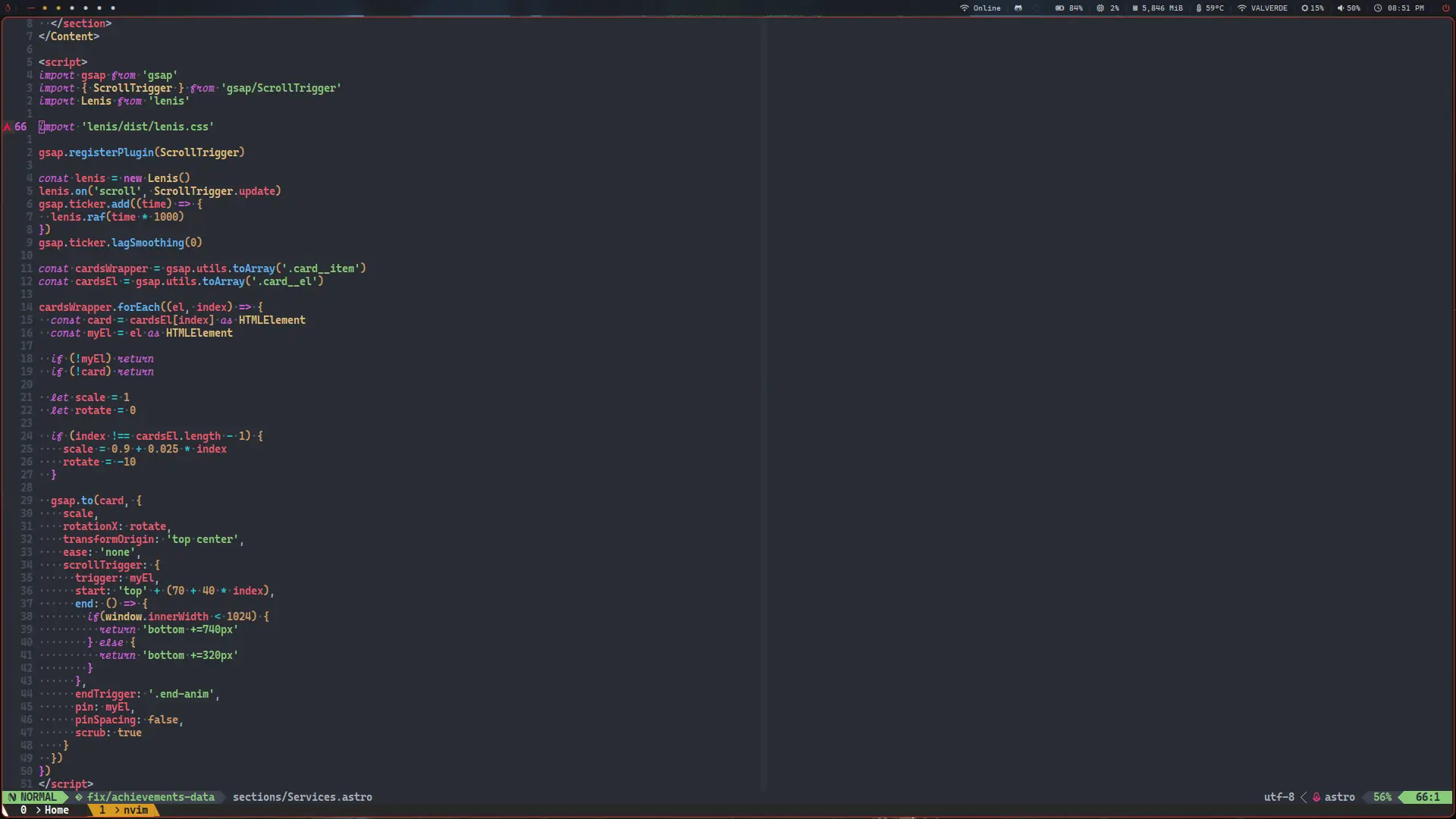This screenshot has width=1456, height=819.
Task: Click the gsap.to(card, { line
Action: [x=96, y=500]
